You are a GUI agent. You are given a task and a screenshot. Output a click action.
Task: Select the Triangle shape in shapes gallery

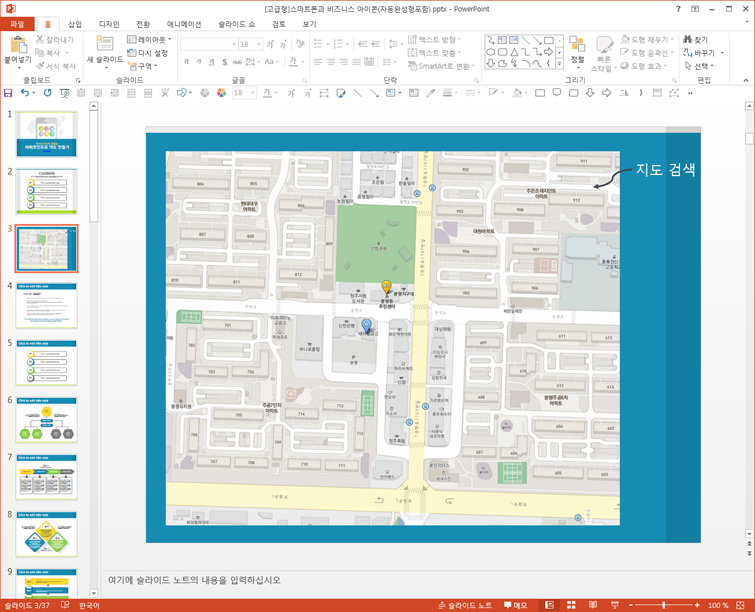(514, 52)
